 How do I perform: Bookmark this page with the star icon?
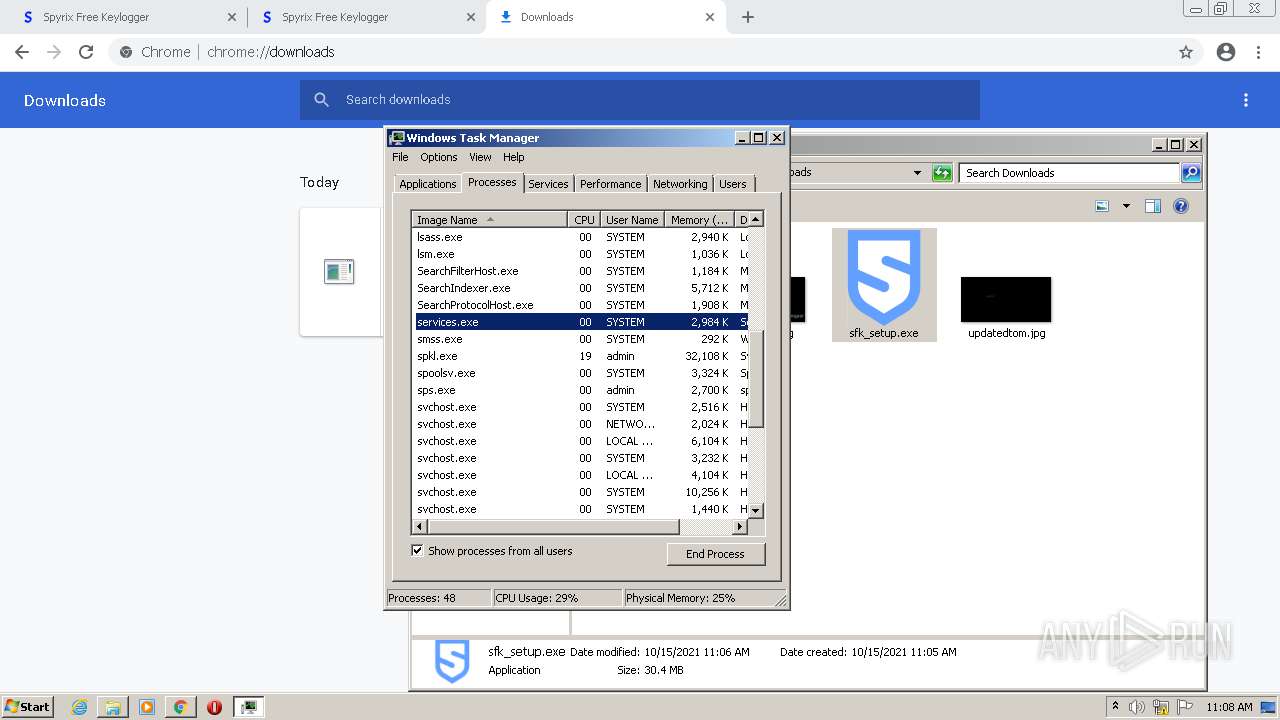(1186, 52)
